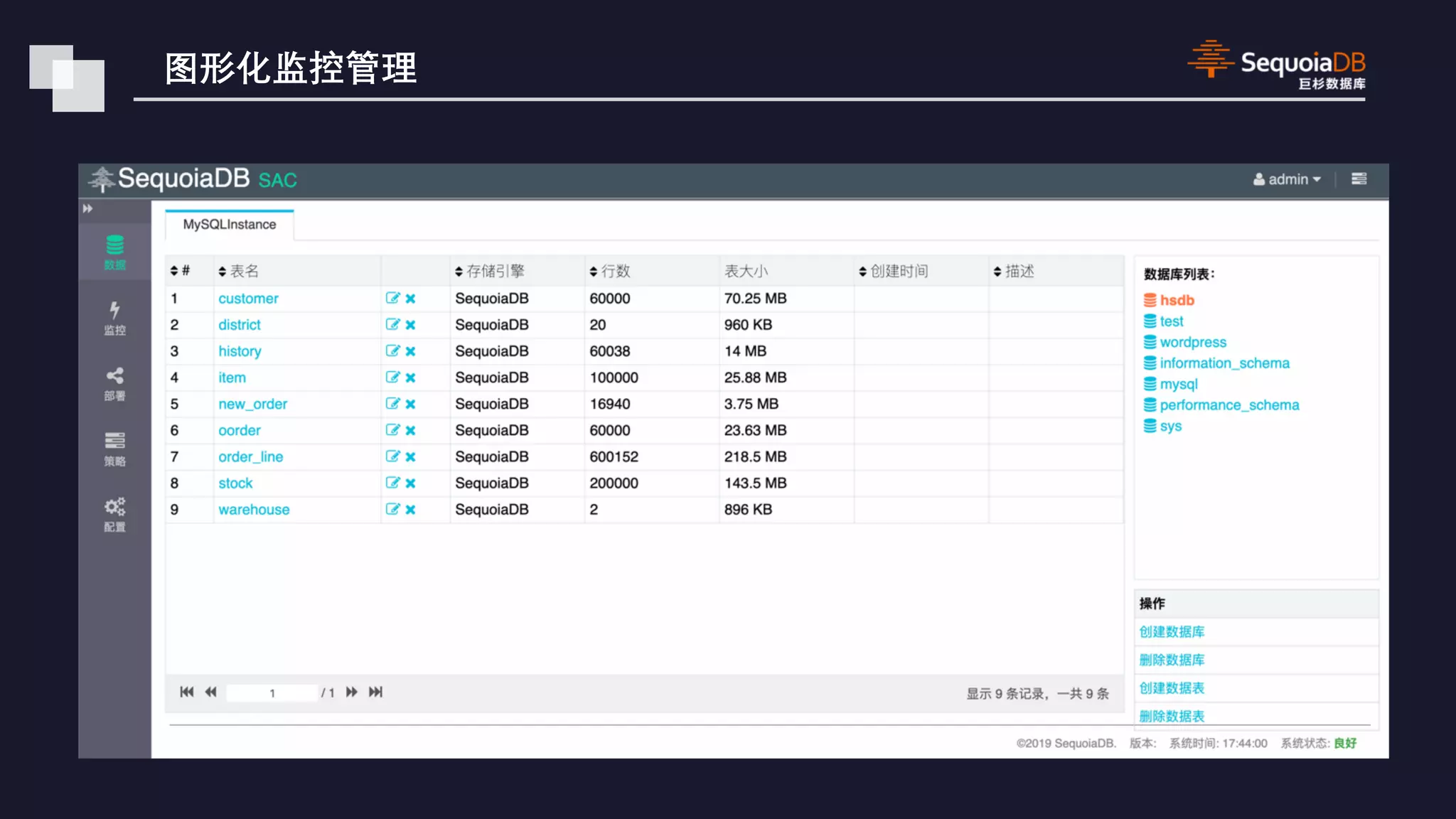Viewport: 1456px width, 819px height.
Task: Click the 创建数据库 link
Action: click(x=1172, y=631)
